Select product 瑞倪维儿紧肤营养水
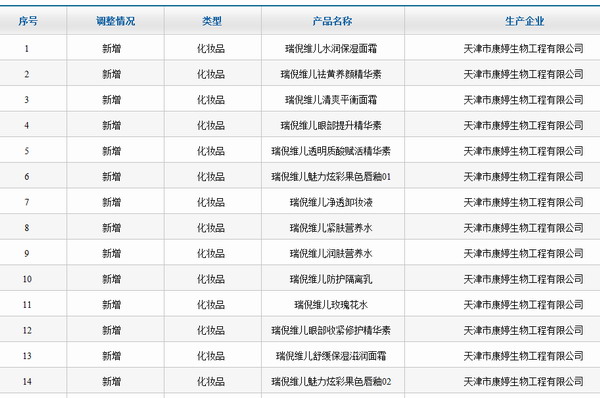This screenshot has height=398, width=600. 331,228
